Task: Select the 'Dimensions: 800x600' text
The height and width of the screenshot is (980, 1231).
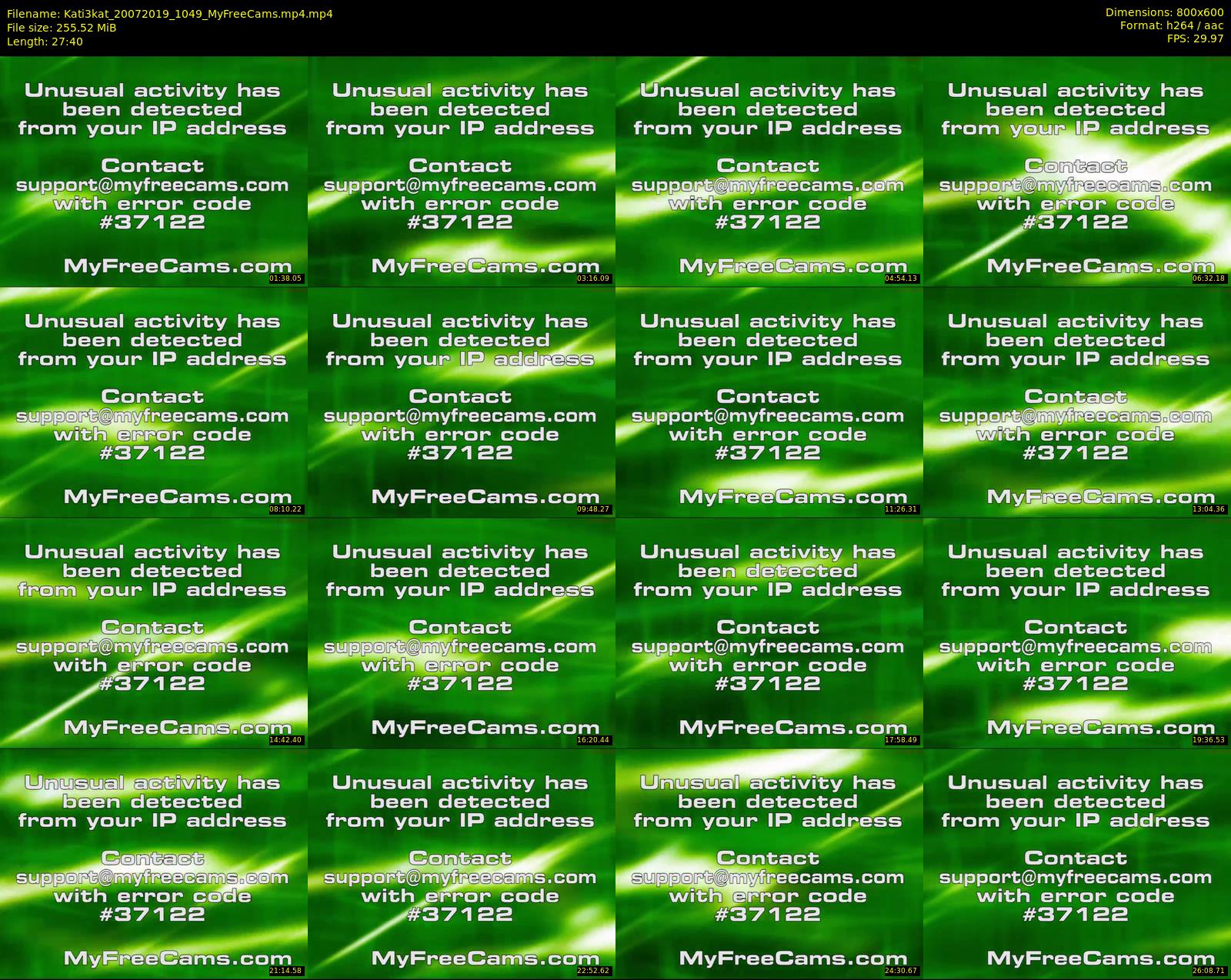Action: click(x=1164, y=12)
